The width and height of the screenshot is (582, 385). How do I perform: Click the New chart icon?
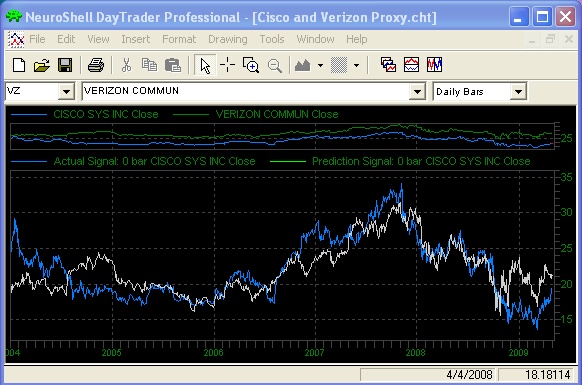point(19,65)
